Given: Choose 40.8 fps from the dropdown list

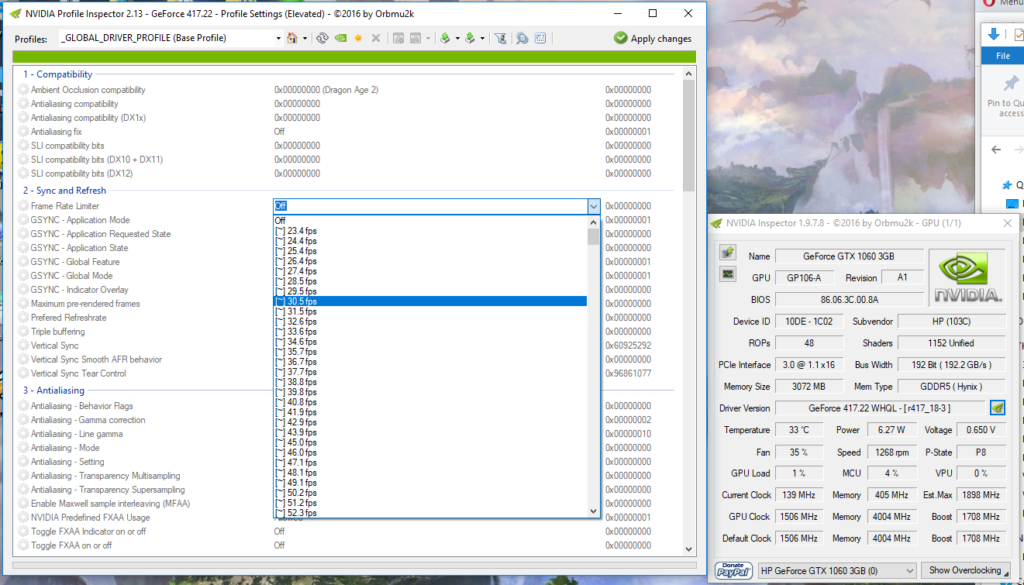Looking at the screenshot, I should click(x=430, y=402).
